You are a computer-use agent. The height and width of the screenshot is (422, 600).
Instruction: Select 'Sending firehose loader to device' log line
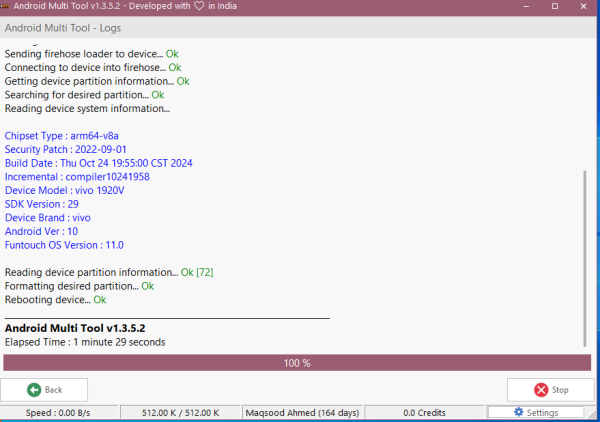[91, 54]
